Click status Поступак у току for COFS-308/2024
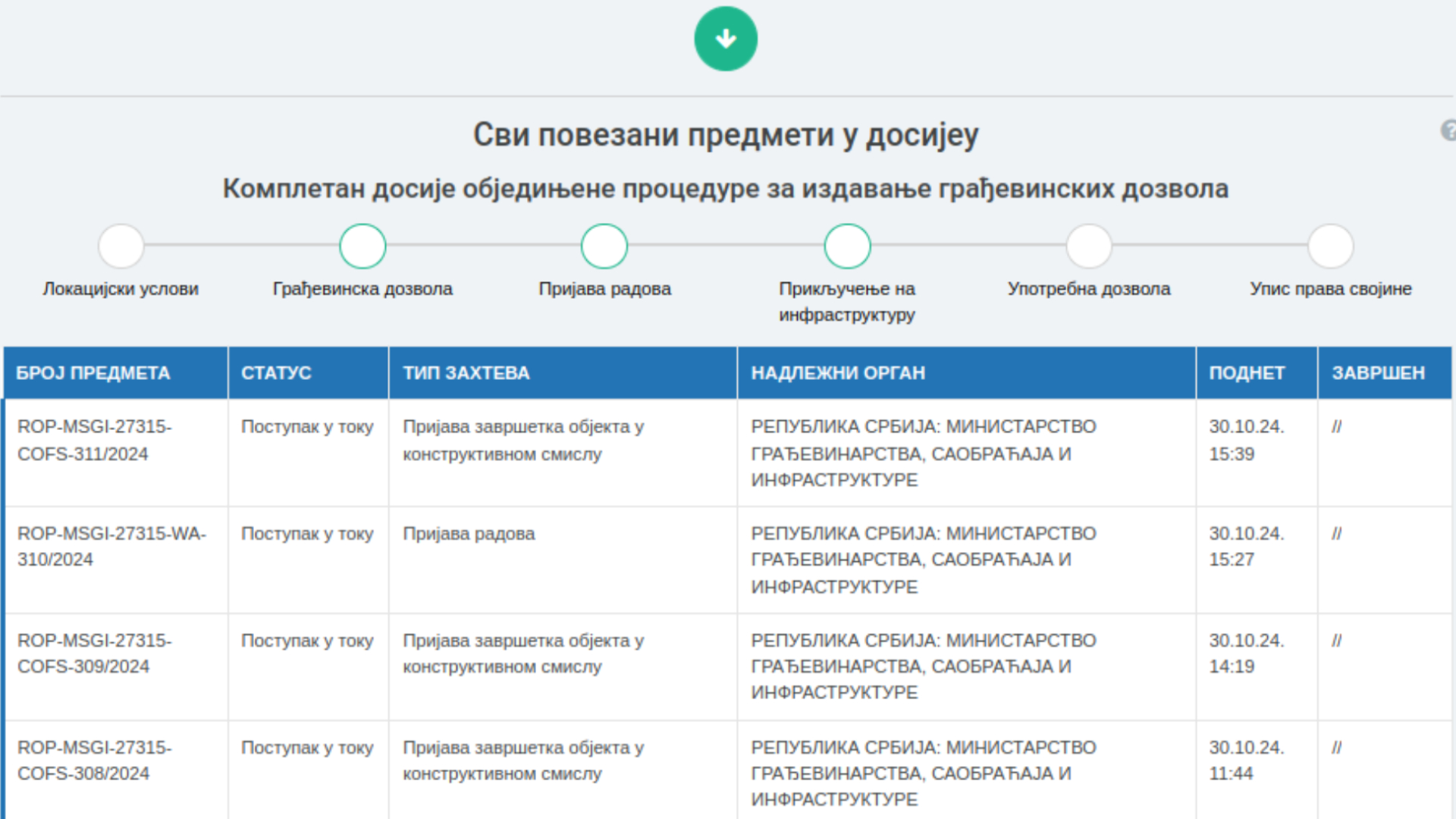This screenshot has height=819, width=1456. 307,748
